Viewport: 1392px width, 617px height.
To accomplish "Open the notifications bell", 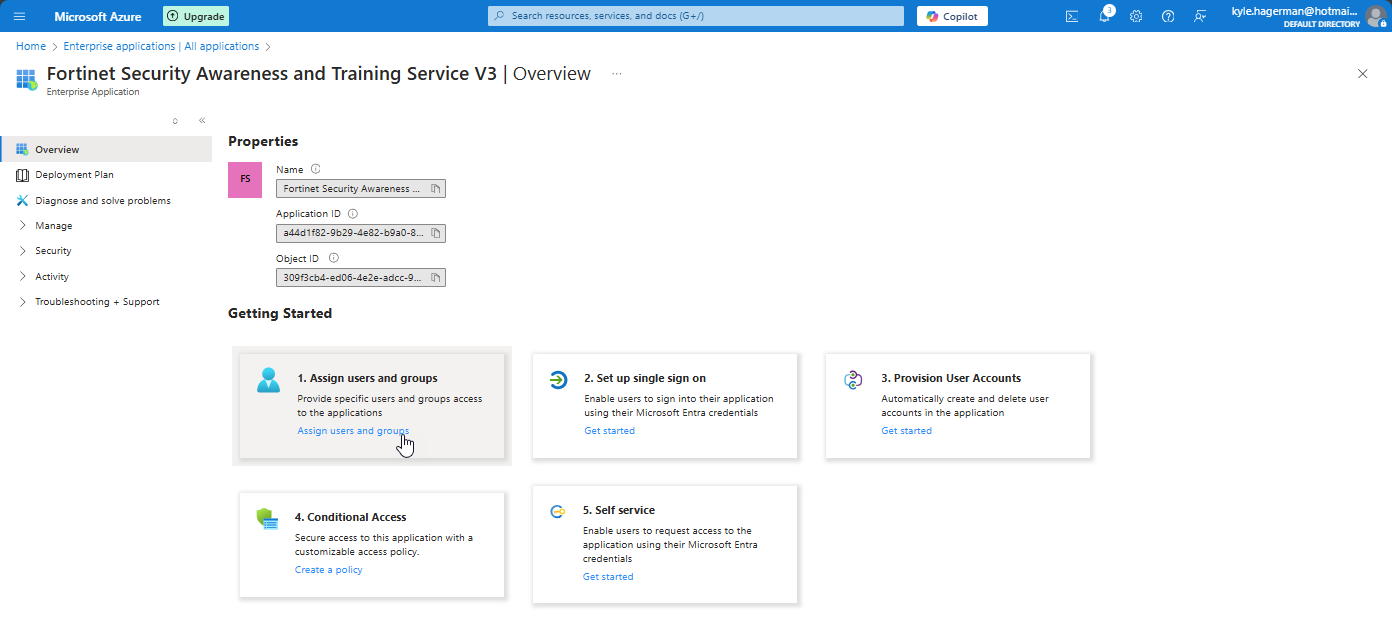I will 1104,16.
